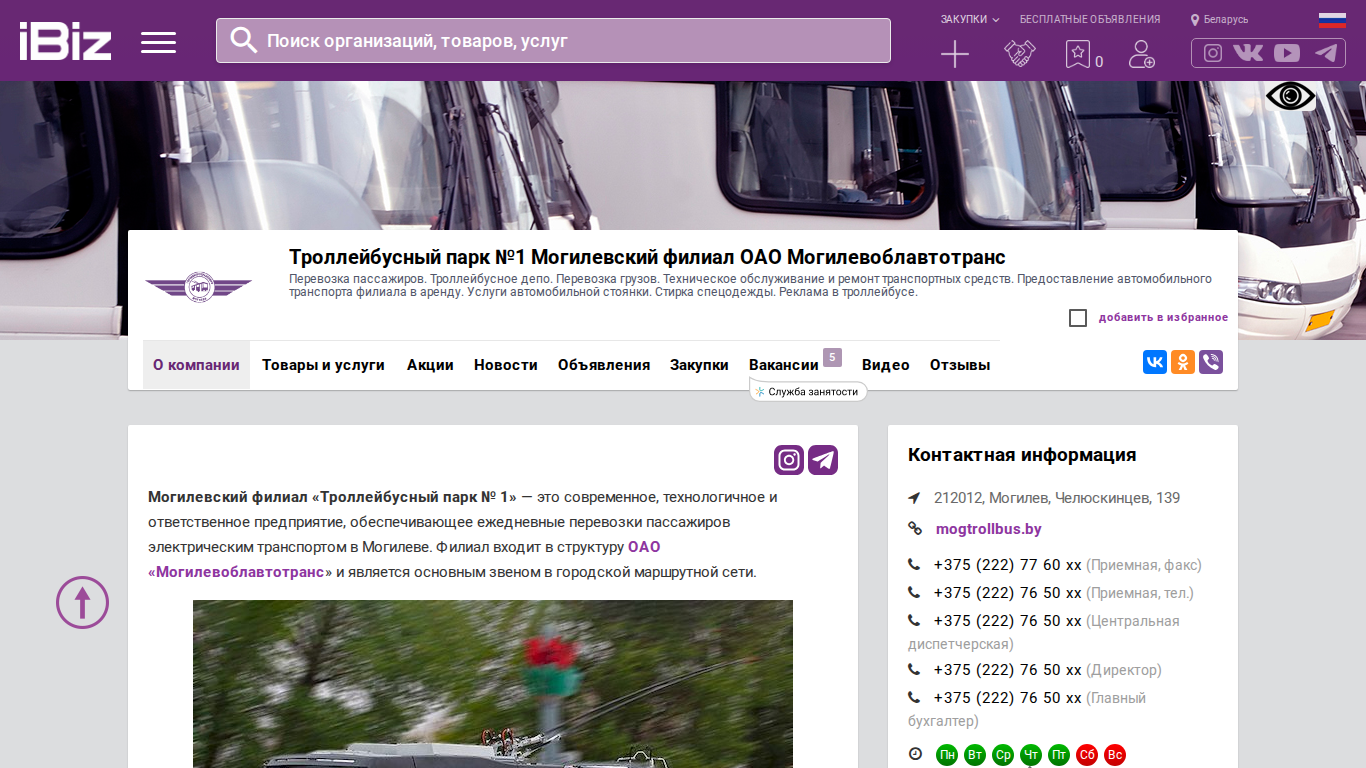
Task: Share company page via Viber
Action: tap(1211, 362)
